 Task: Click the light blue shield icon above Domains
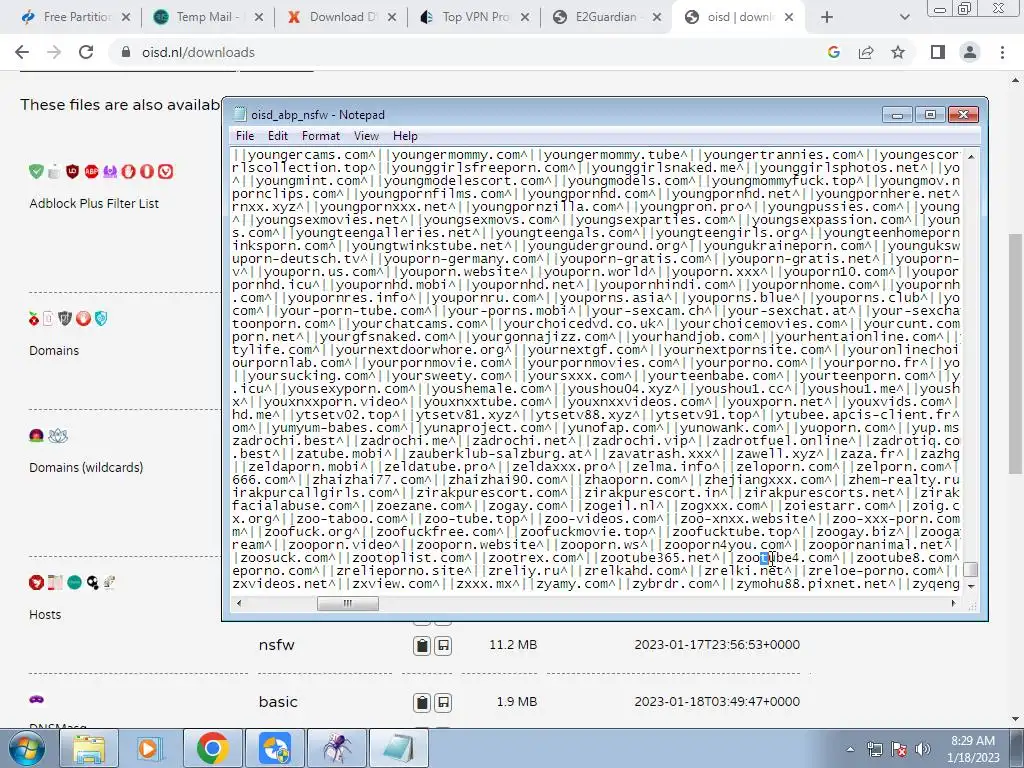pos(101,319)
